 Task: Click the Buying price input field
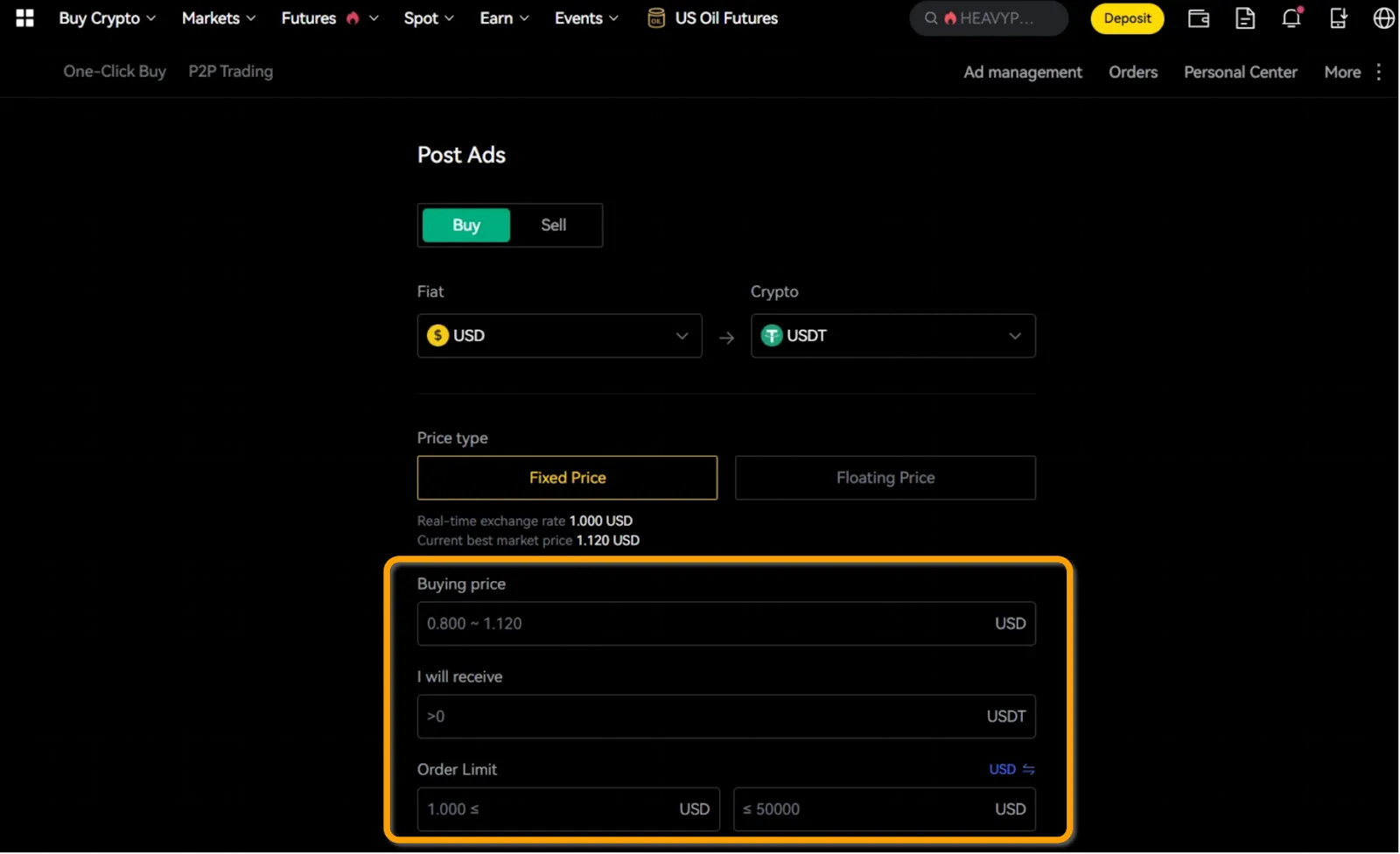pyautogui.click(x=700, y=624)
